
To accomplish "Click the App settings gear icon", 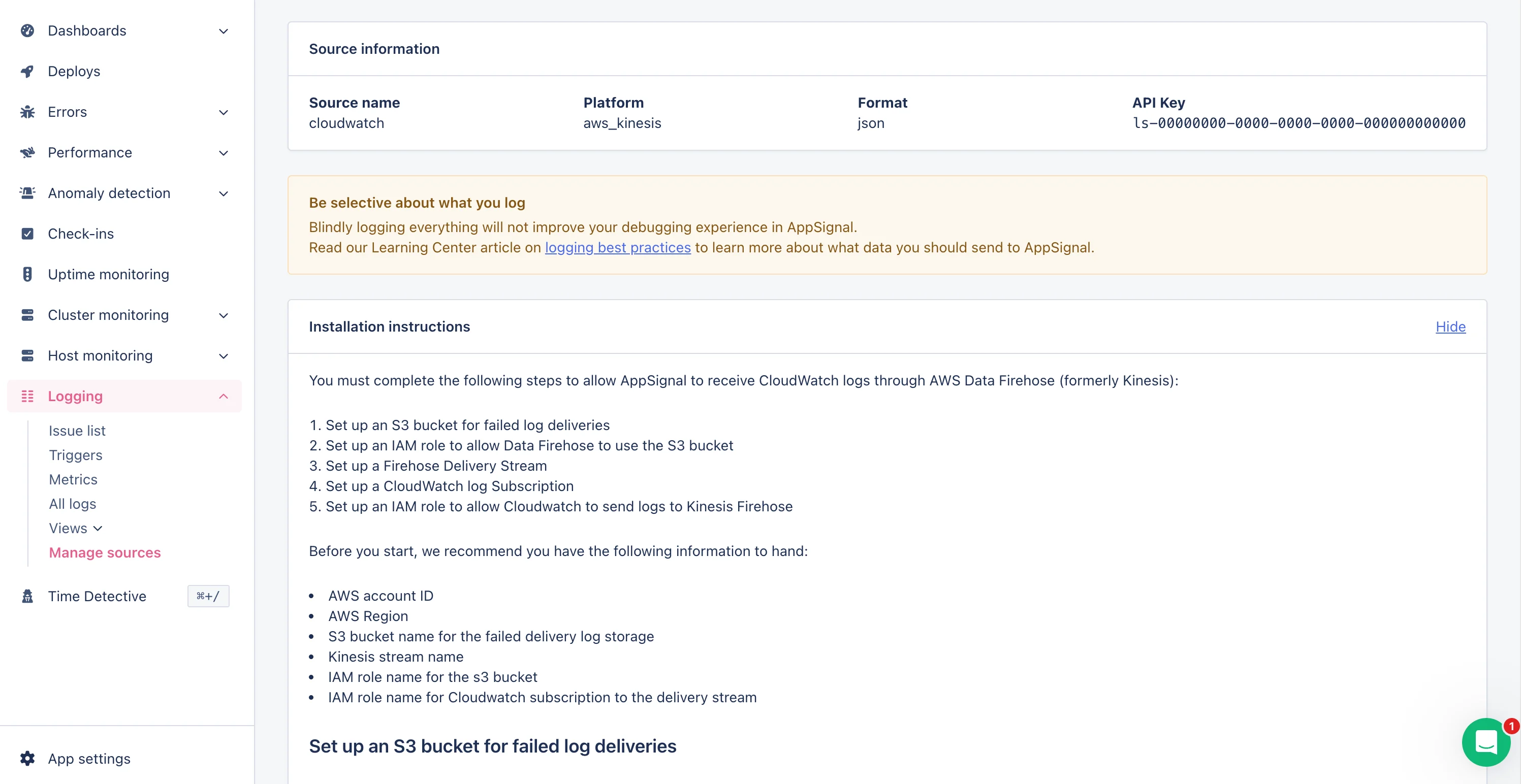I will point(27,759).
